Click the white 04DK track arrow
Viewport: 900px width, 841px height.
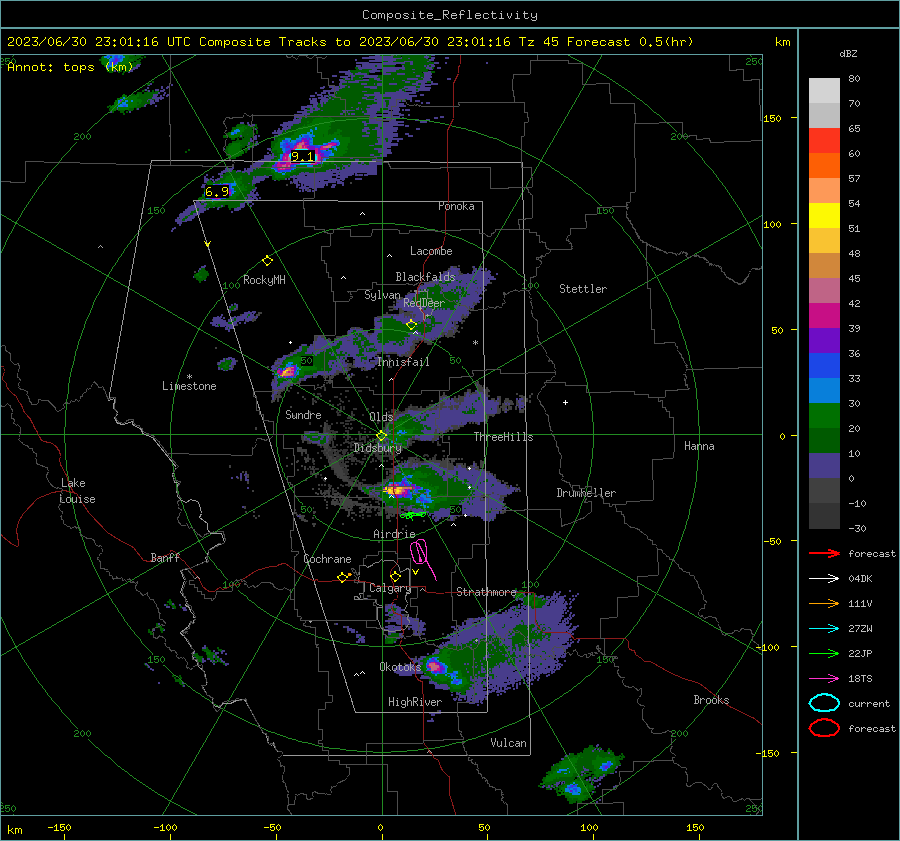pyautogui.click(x=824, y=579)
